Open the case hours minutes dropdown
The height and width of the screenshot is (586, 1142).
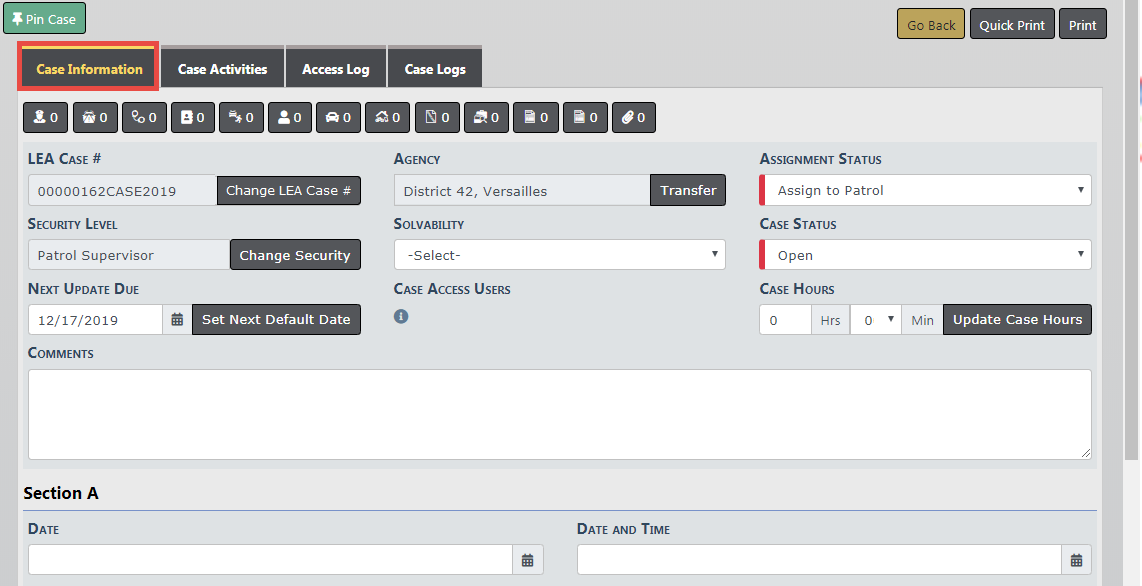tap(875, 320)
